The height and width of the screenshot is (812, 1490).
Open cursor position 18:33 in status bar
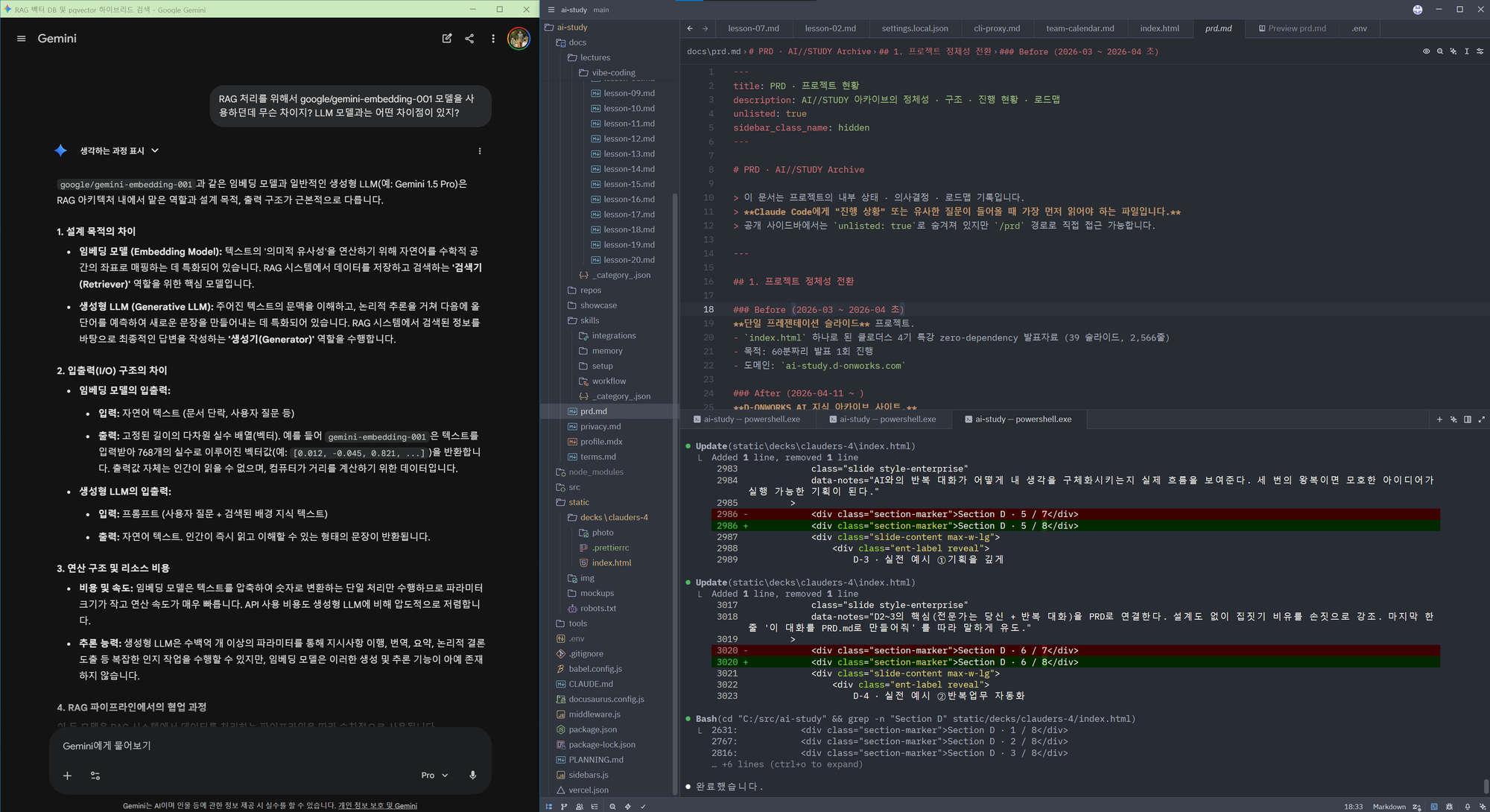click(1353, 807)
